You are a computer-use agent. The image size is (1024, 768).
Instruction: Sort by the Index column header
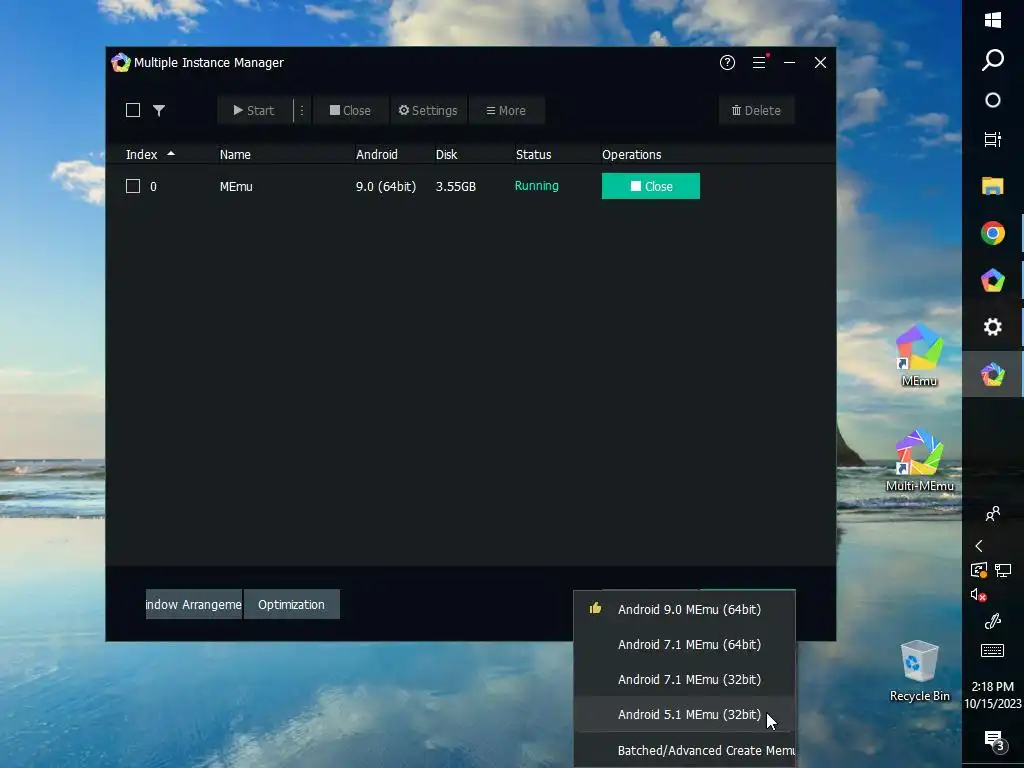tap(142, 155)
